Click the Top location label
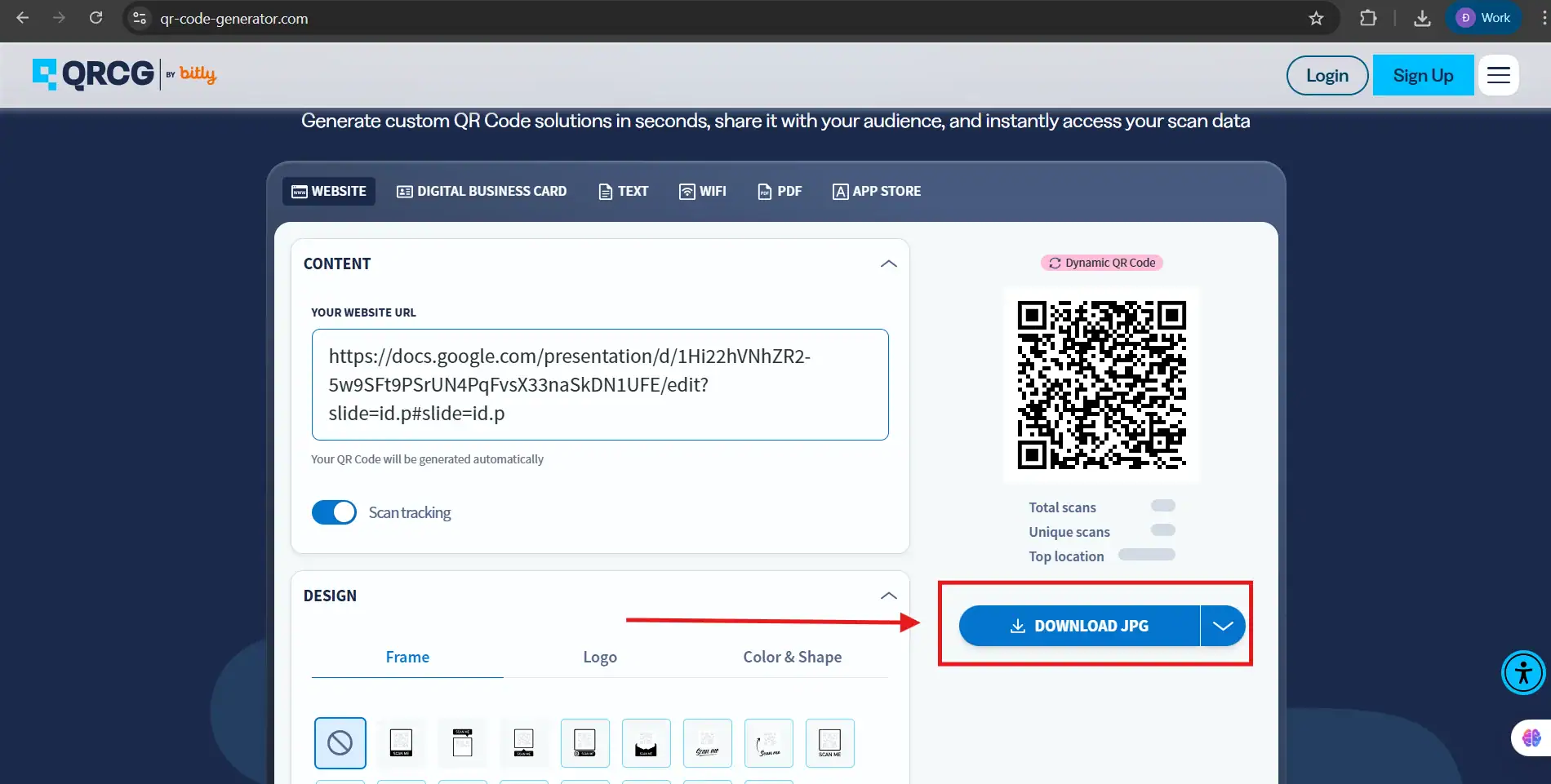Viewport: 1551px width, 784px height. click(1066, 556)
